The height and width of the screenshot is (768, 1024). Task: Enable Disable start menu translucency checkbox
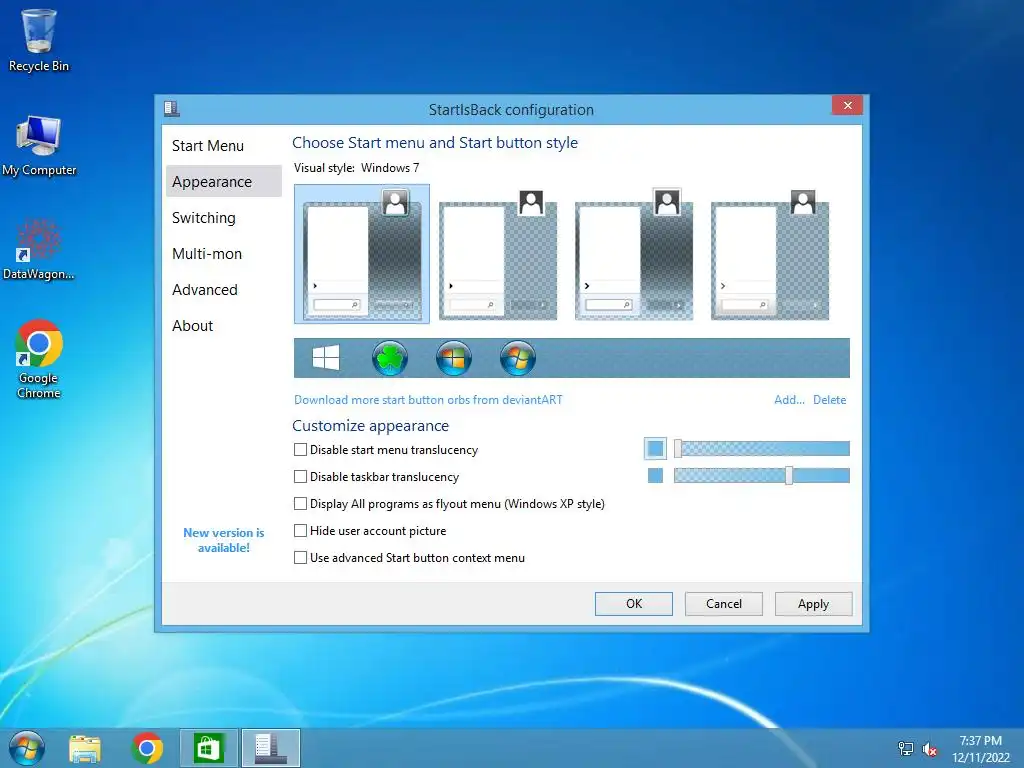[300, 449]
